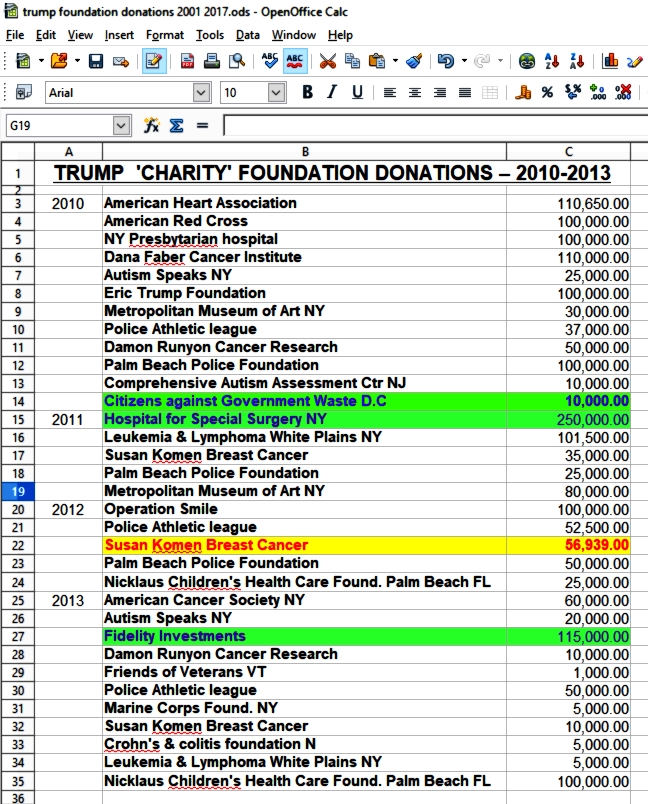Open the Function Wizard icon

(151, 125)
